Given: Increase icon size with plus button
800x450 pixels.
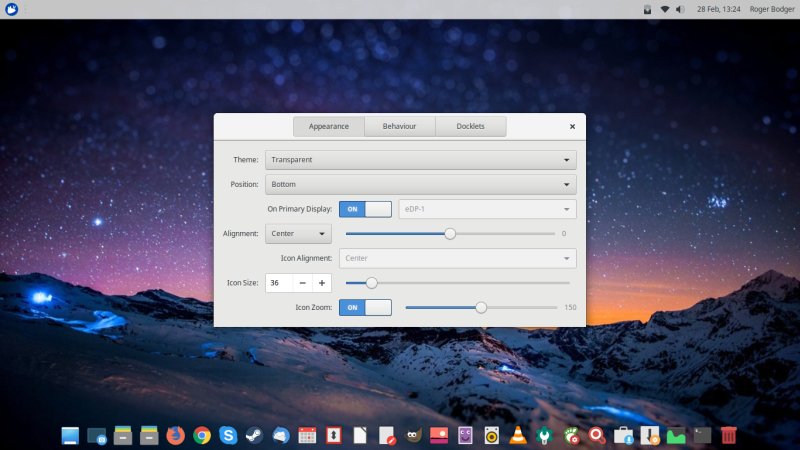Looking at the screenshot, I should (322, 283).
